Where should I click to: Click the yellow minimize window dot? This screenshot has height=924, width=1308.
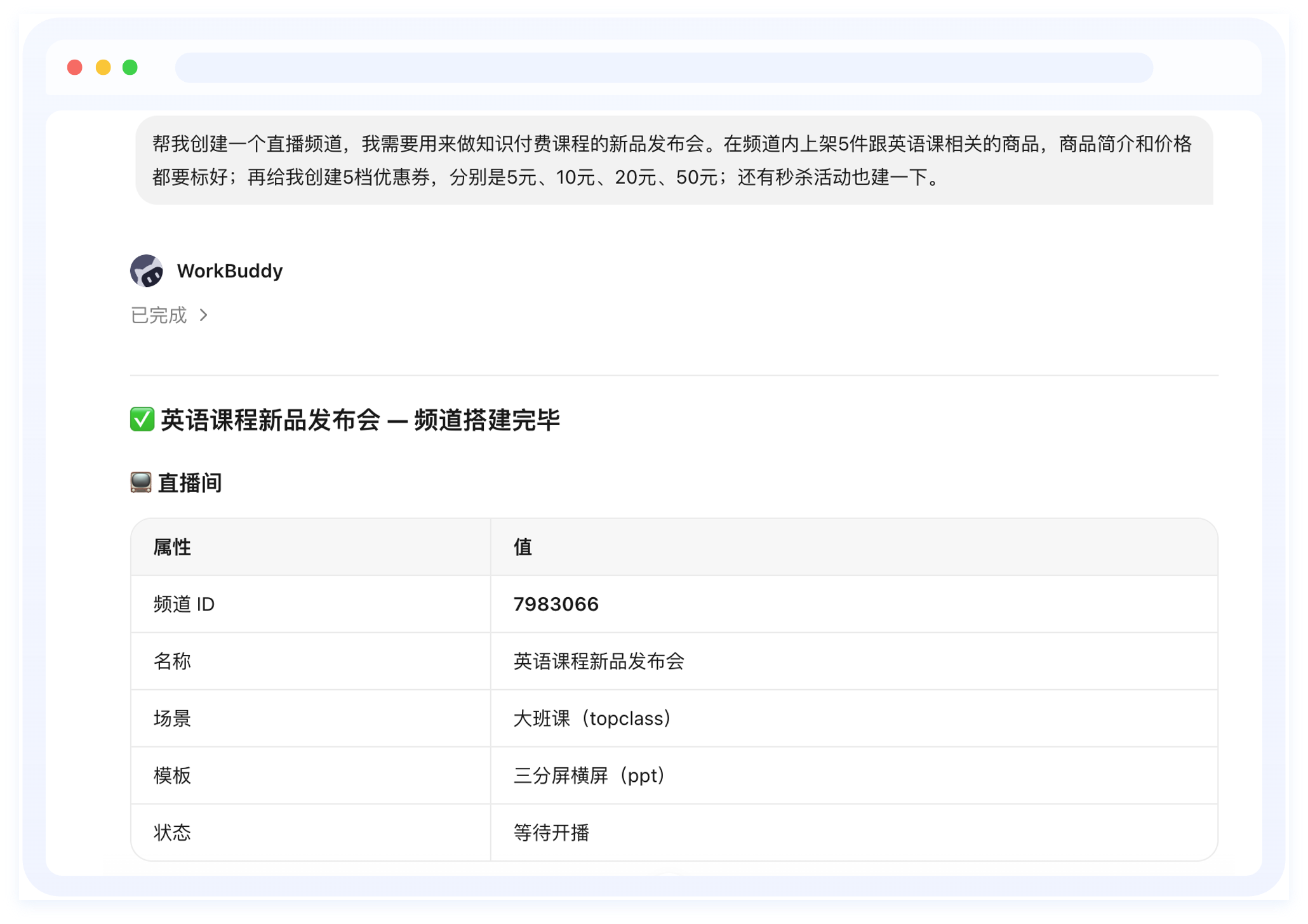coord(103,67)
